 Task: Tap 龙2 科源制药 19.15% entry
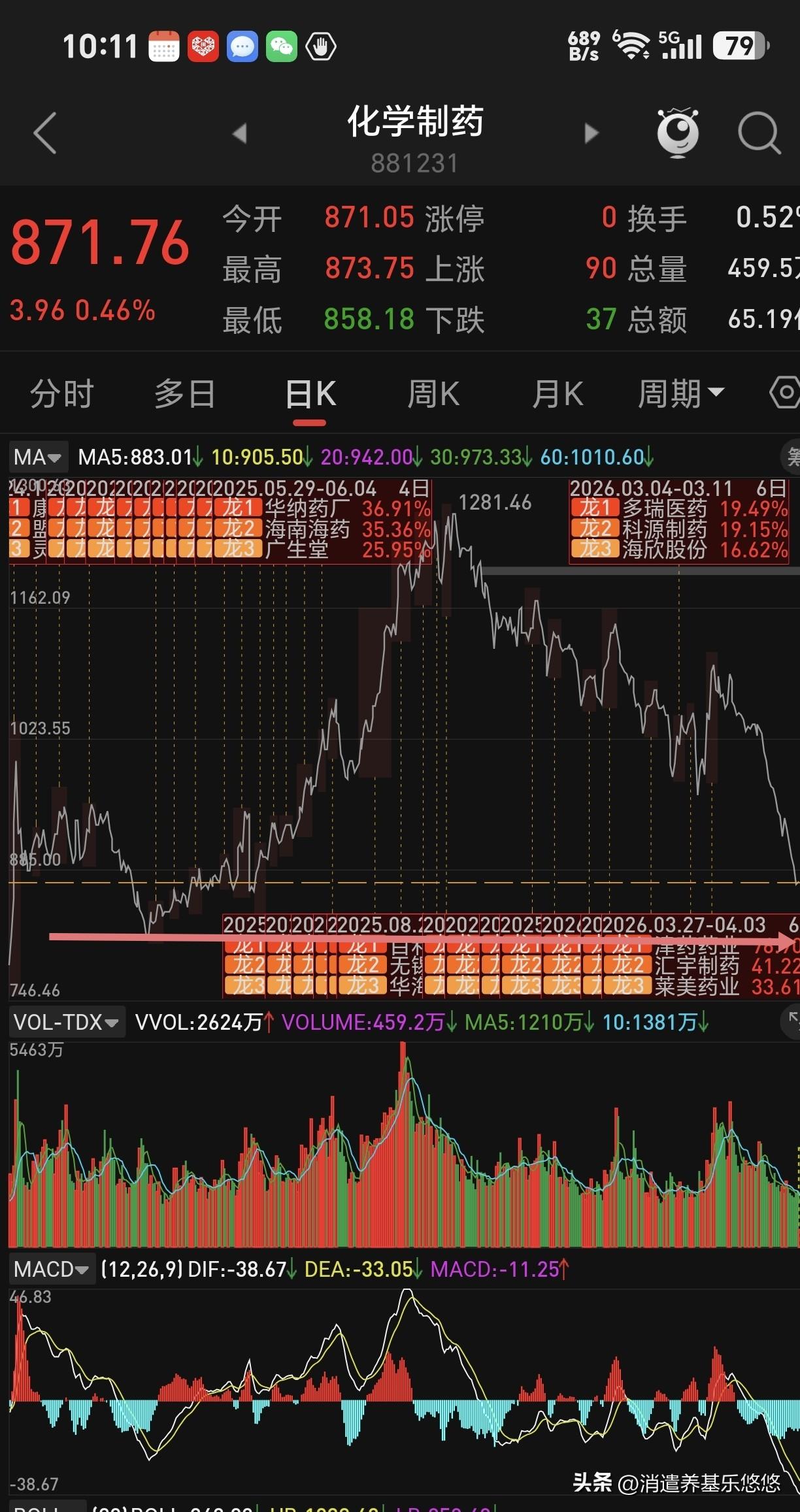point(680,529)
